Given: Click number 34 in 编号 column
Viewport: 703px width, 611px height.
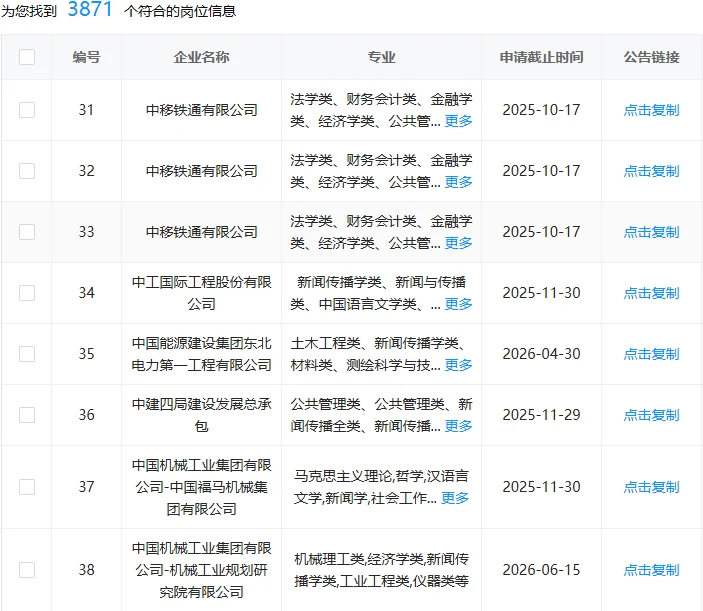Looking at the screenshot, I should pyautogui.click(x=87, y=293).
